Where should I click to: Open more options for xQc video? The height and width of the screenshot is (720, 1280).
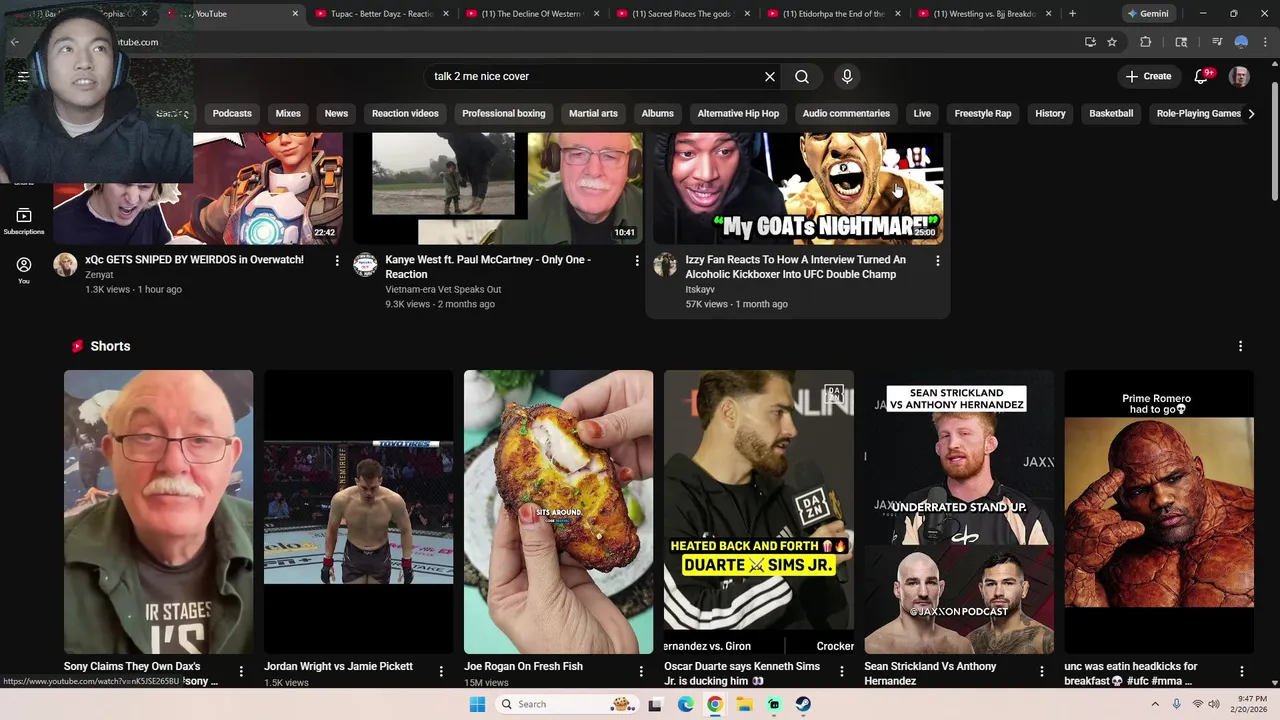click(x=337, y=261)
